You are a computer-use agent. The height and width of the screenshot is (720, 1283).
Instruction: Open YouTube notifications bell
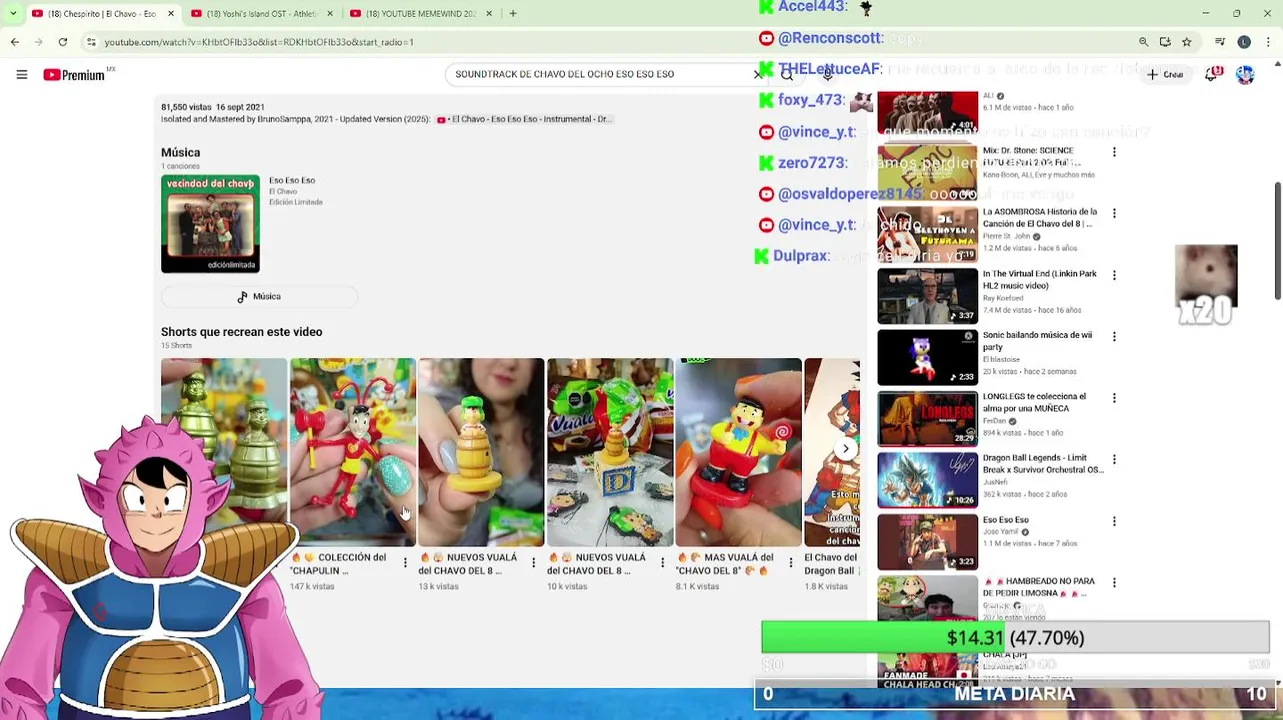(x=1212, y=75)
